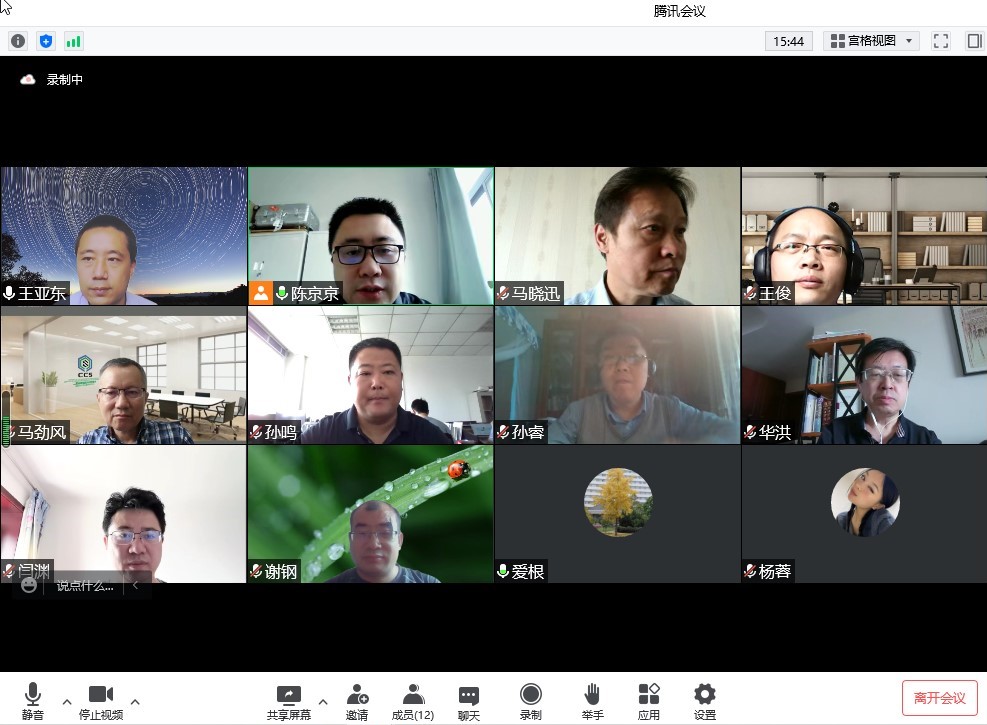Open the 邀请 invite icon
This screenshot has width=987, height=725.
tap(357, 701)
